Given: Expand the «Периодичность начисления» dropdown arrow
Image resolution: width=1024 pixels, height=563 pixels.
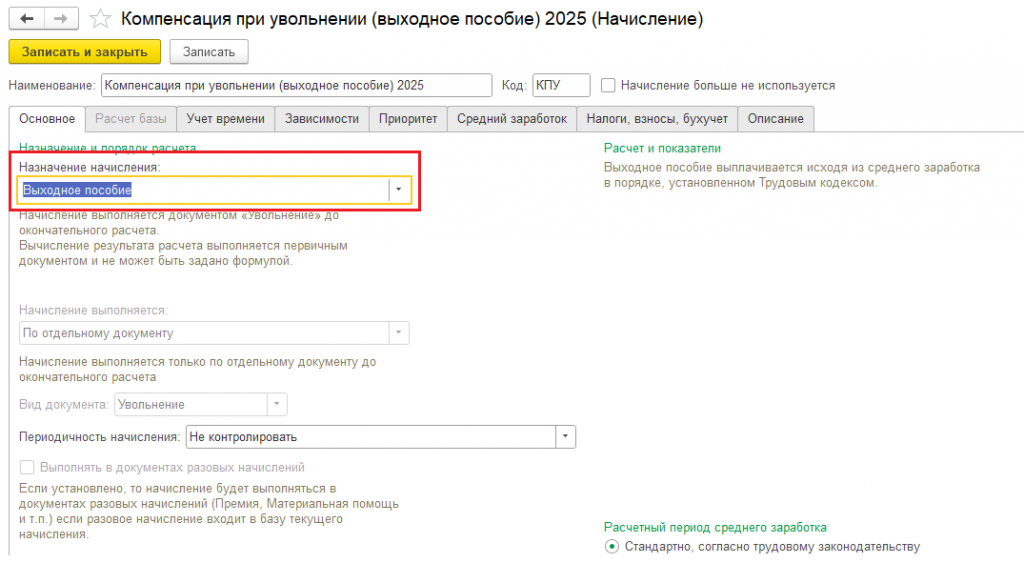Looking at the screenshot, I should pos(566,437).
